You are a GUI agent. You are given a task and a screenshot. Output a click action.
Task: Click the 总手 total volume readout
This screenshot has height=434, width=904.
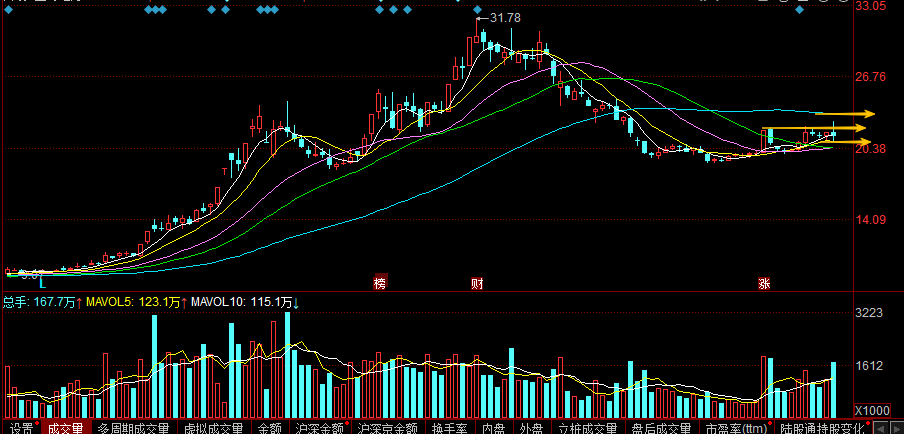pyautogui.click(x=39, y=301)
